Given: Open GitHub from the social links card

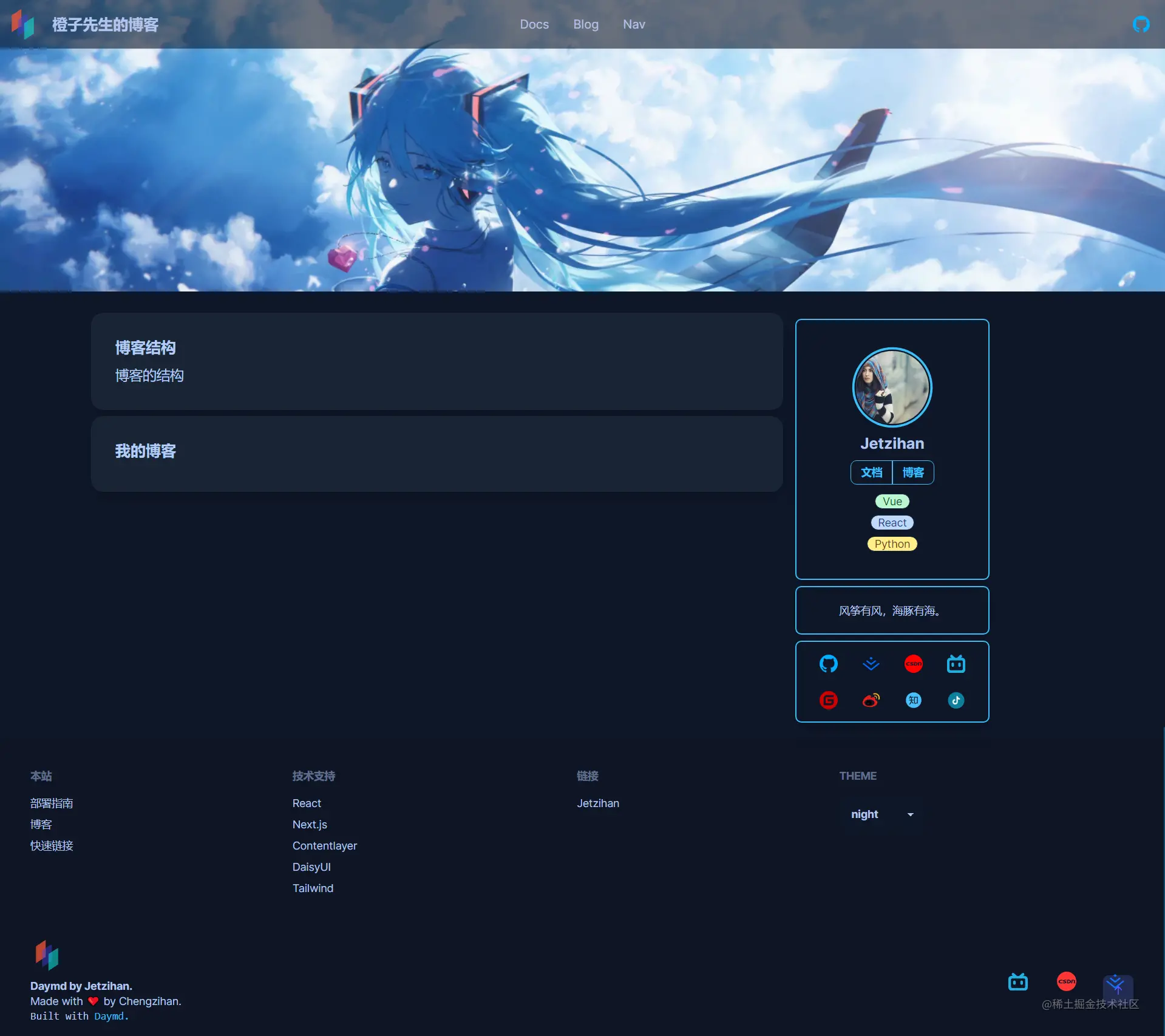Looking at the screenshot, I should [x=828, y=664].
